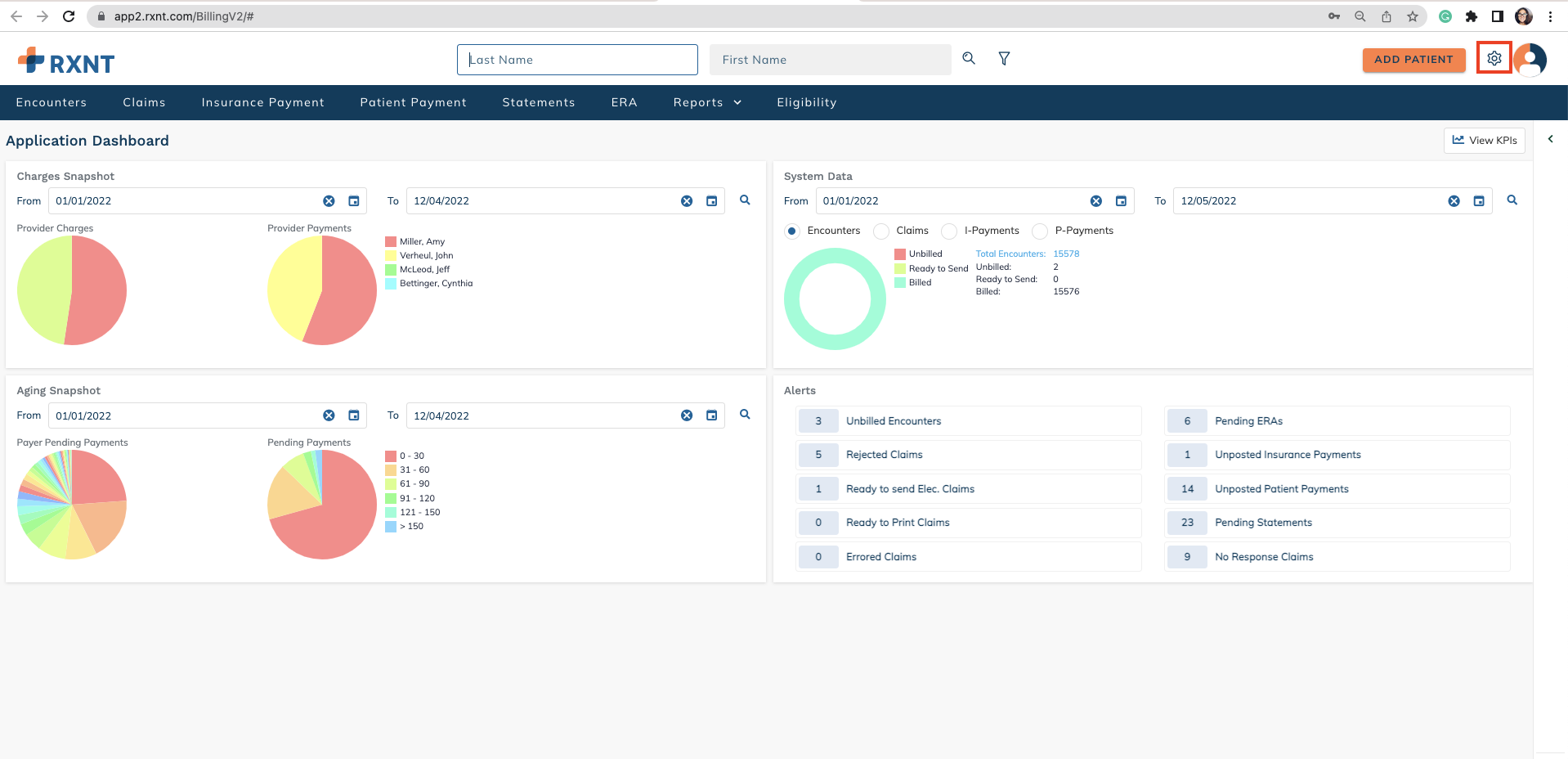Screen dimensions: 1568x759
Task: Open the settings gear icon
Action: point(1494,59)
